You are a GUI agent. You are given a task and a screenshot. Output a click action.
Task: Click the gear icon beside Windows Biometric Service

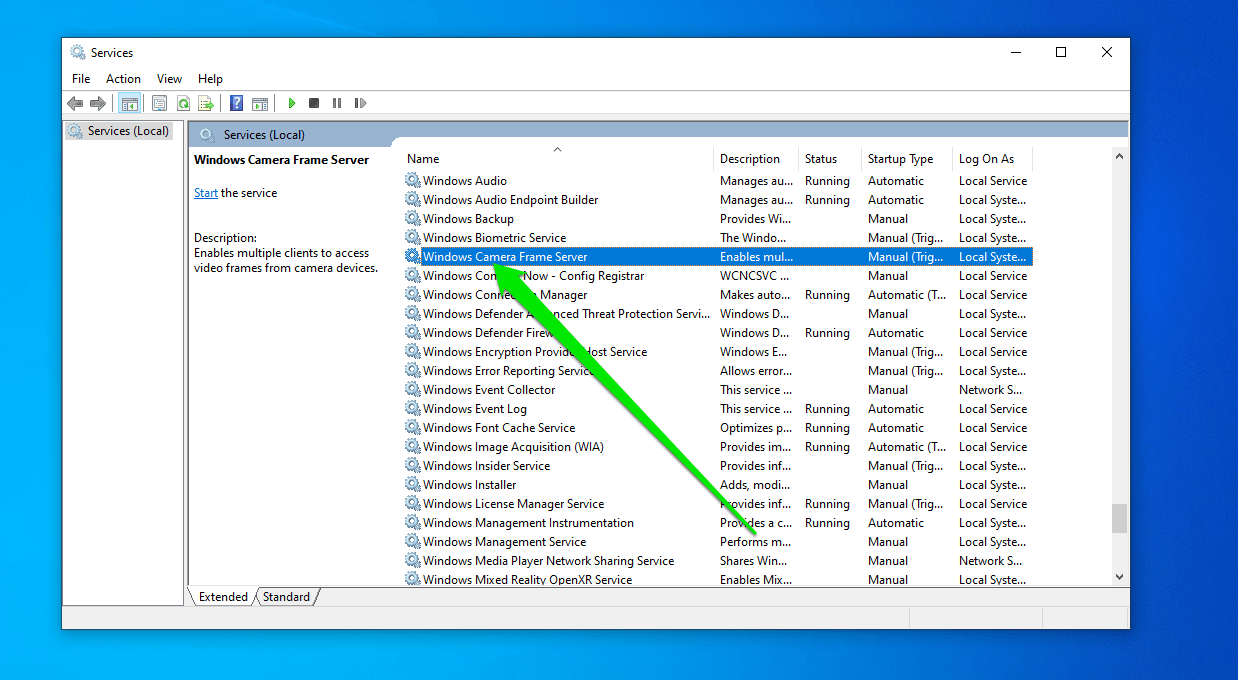click(x=413, y=238)
